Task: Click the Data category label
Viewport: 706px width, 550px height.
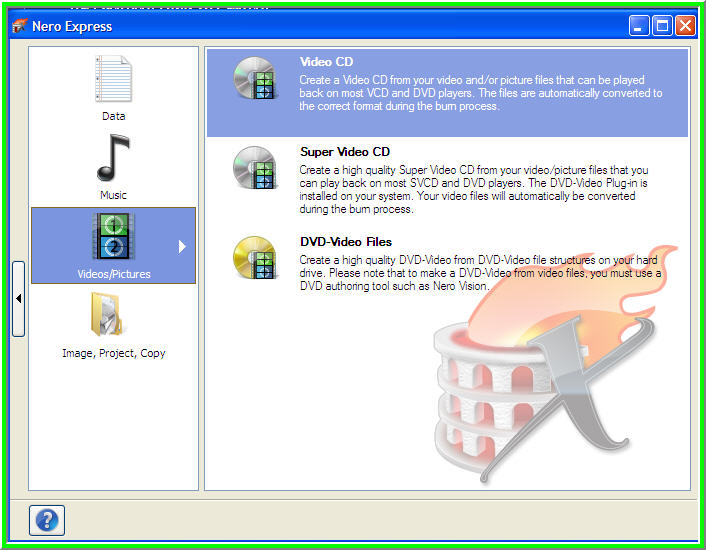Action: pyautogui.click(x=113, y=116)
